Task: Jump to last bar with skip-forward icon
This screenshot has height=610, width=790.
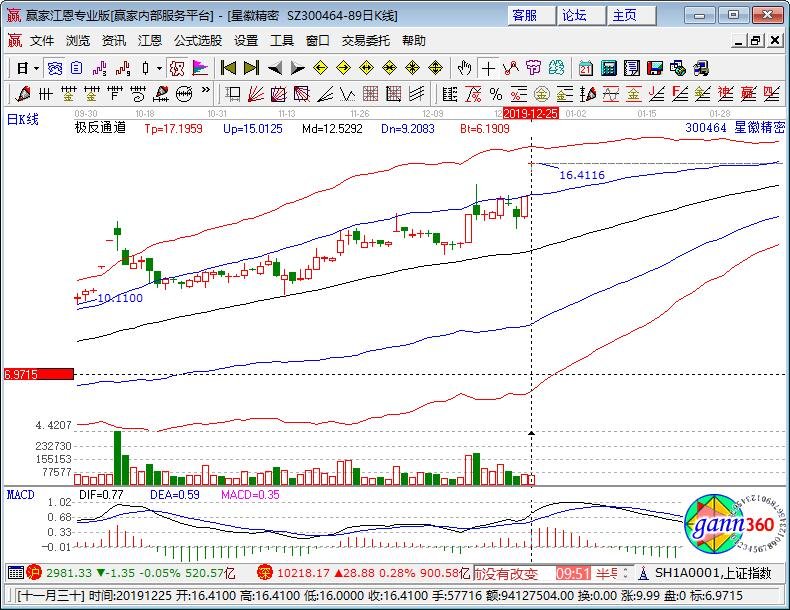Action: 251,68
